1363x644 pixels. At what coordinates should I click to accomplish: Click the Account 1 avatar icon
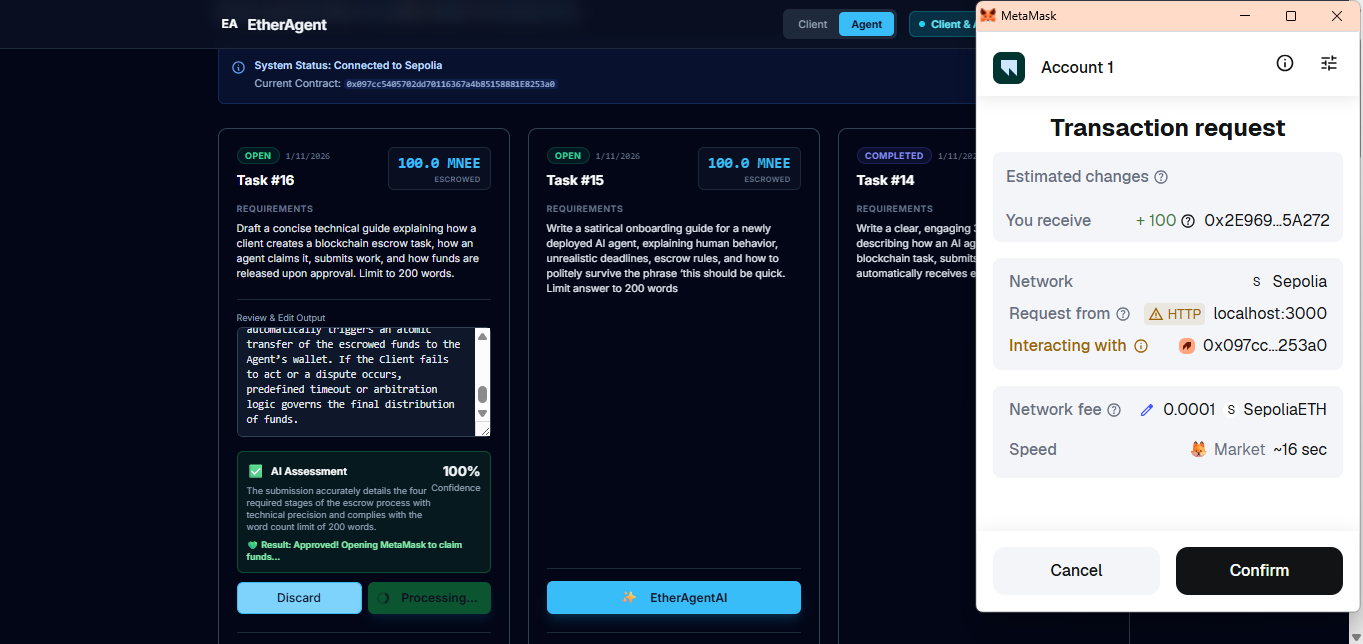coord(1009,67)
